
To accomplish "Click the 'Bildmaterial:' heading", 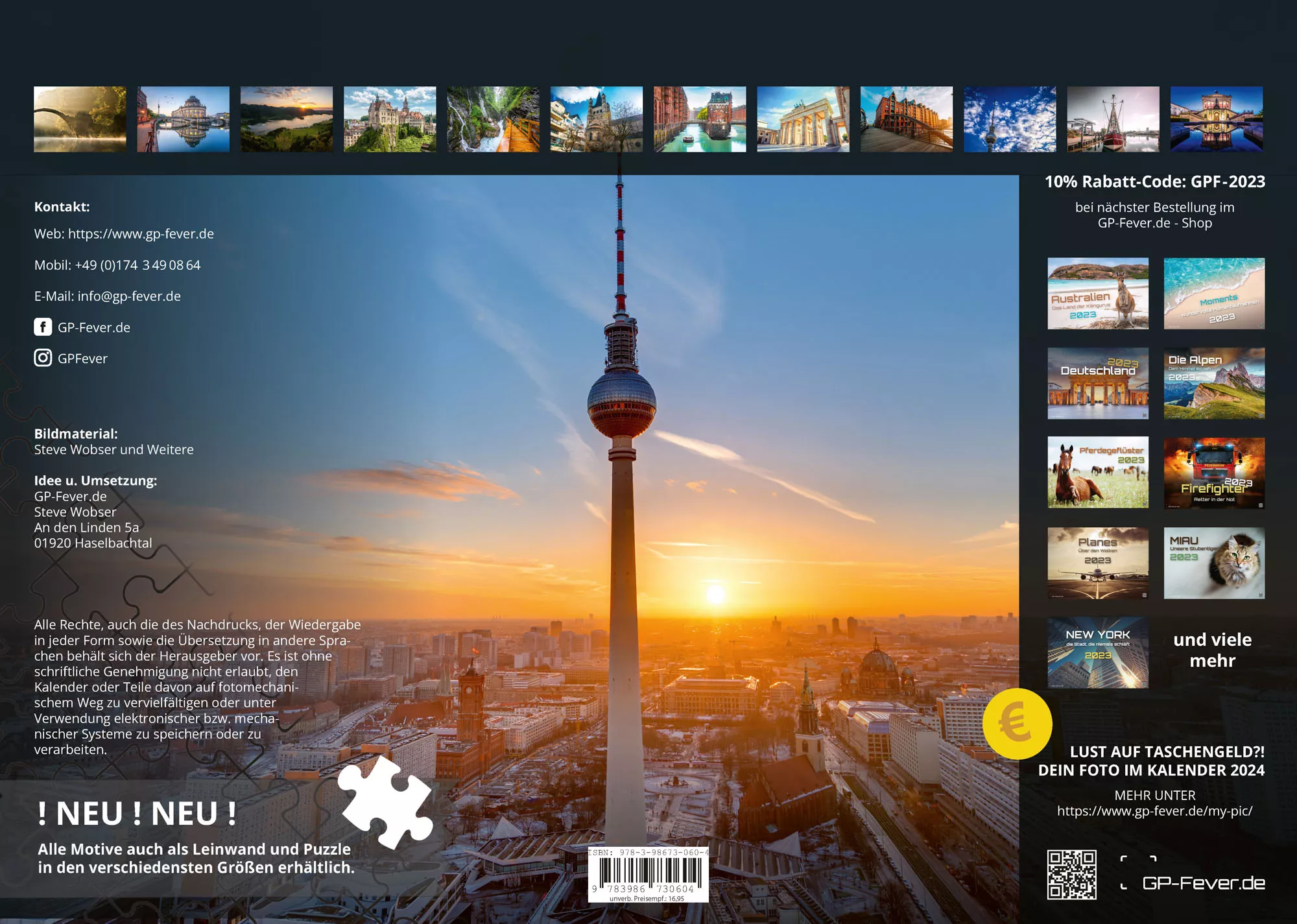I will [x=76, y=434].
